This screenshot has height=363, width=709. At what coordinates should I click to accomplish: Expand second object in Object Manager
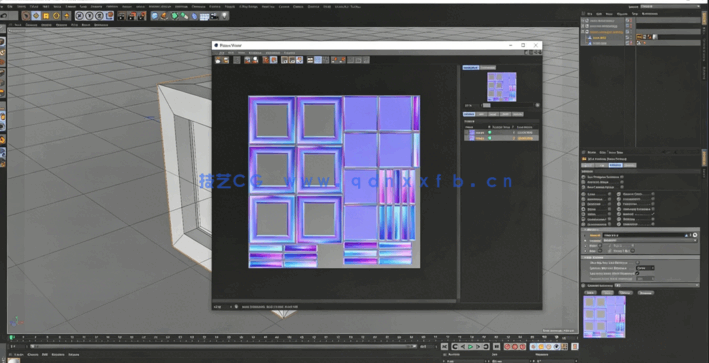[x=582, y=26]
